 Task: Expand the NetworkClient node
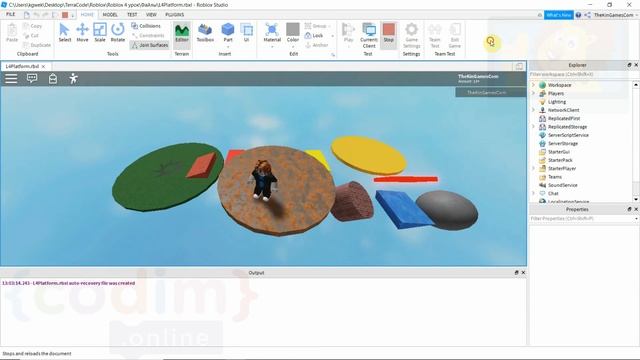[533, 110]
